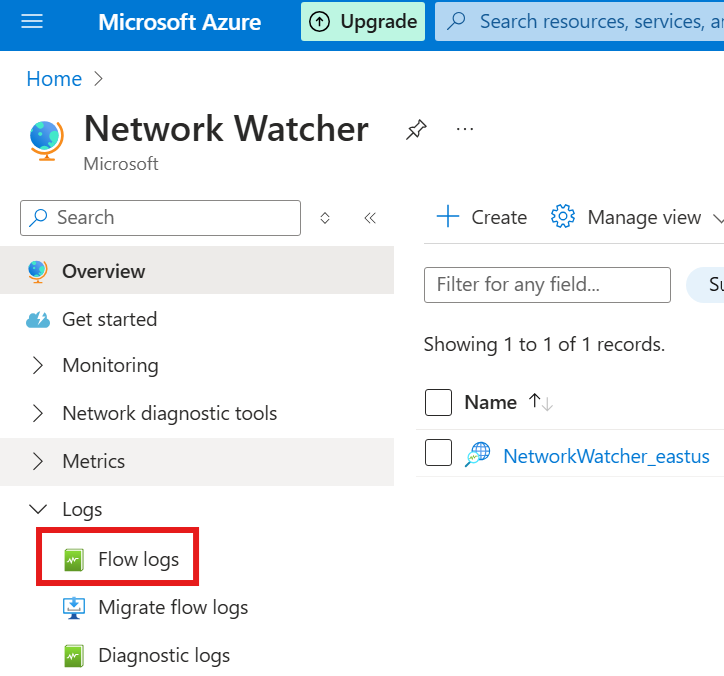This screenshot has height=676, width=724.
Task: Click the Microsoft Azure logo text
Action: (x=180, y=22)
